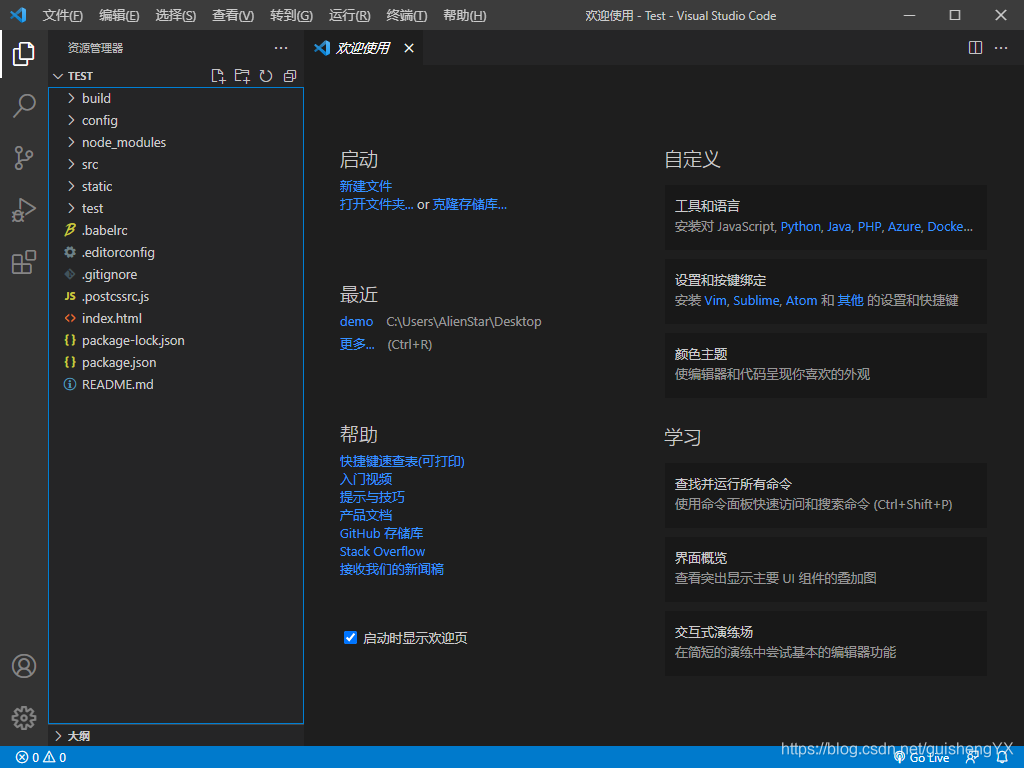This screenshot has height=768, width=1024.
Task: Open the Stack Overflow help link
Action: click(382, 551)
